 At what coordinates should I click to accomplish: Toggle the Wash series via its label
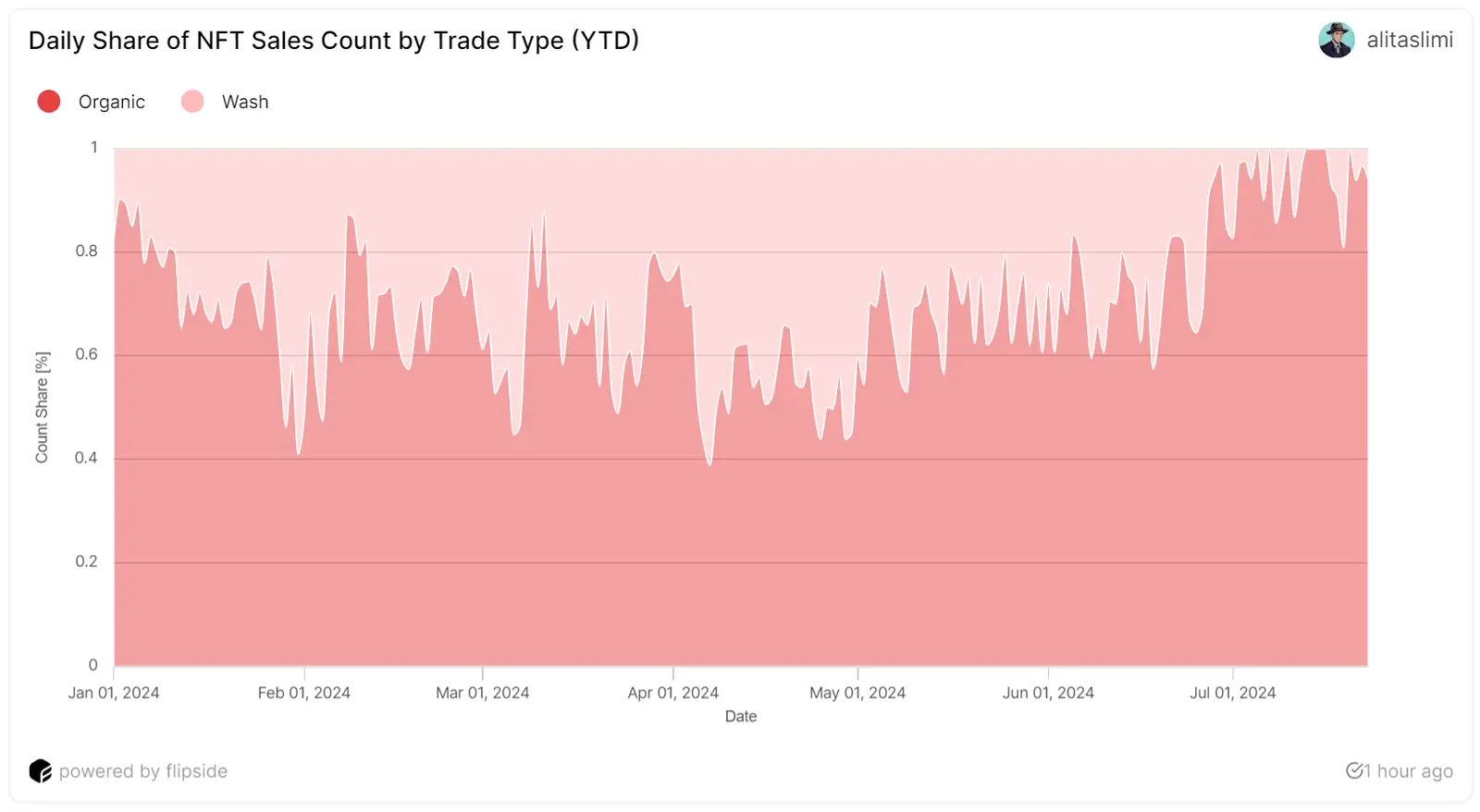point(245,102)
